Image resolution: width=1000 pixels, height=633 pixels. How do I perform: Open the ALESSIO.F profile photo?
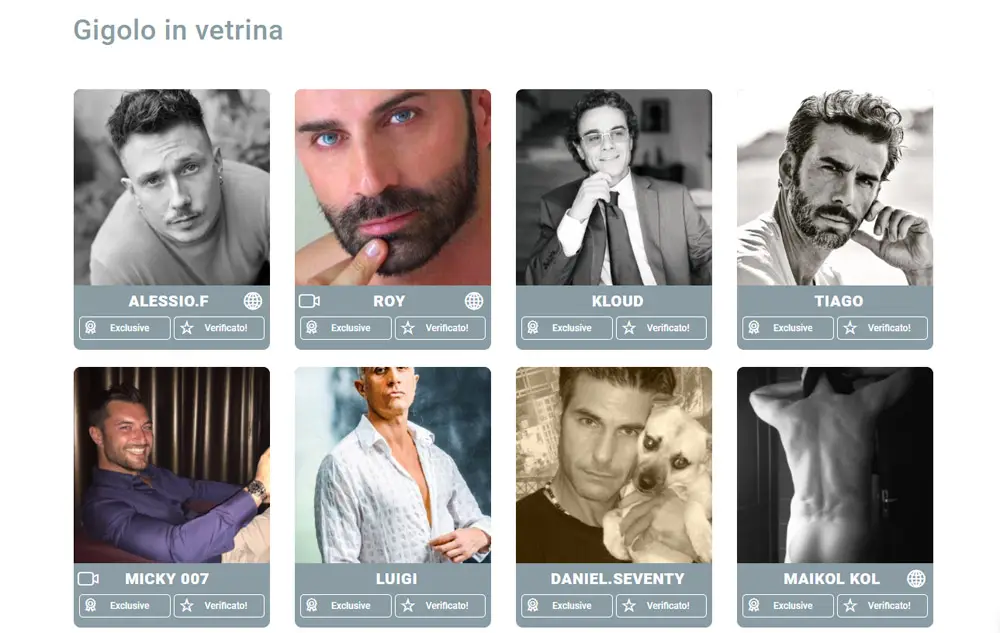click(172, 187)
